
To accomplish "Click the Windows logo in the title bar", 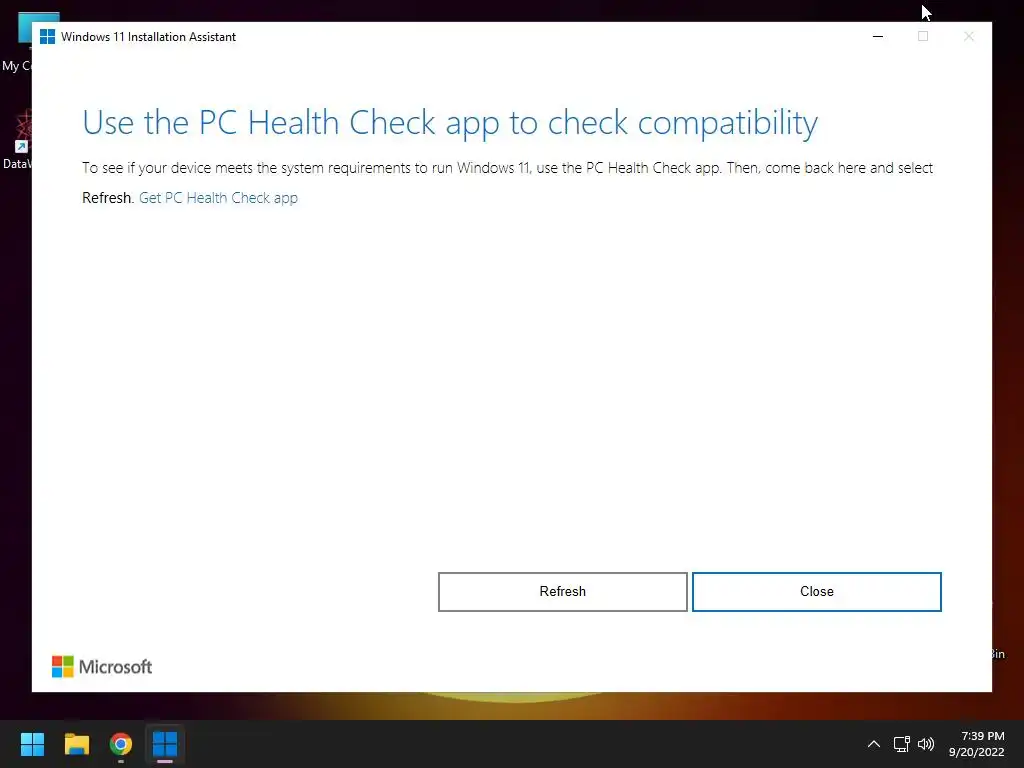I will pyautogui.click(x=47, y=37).
